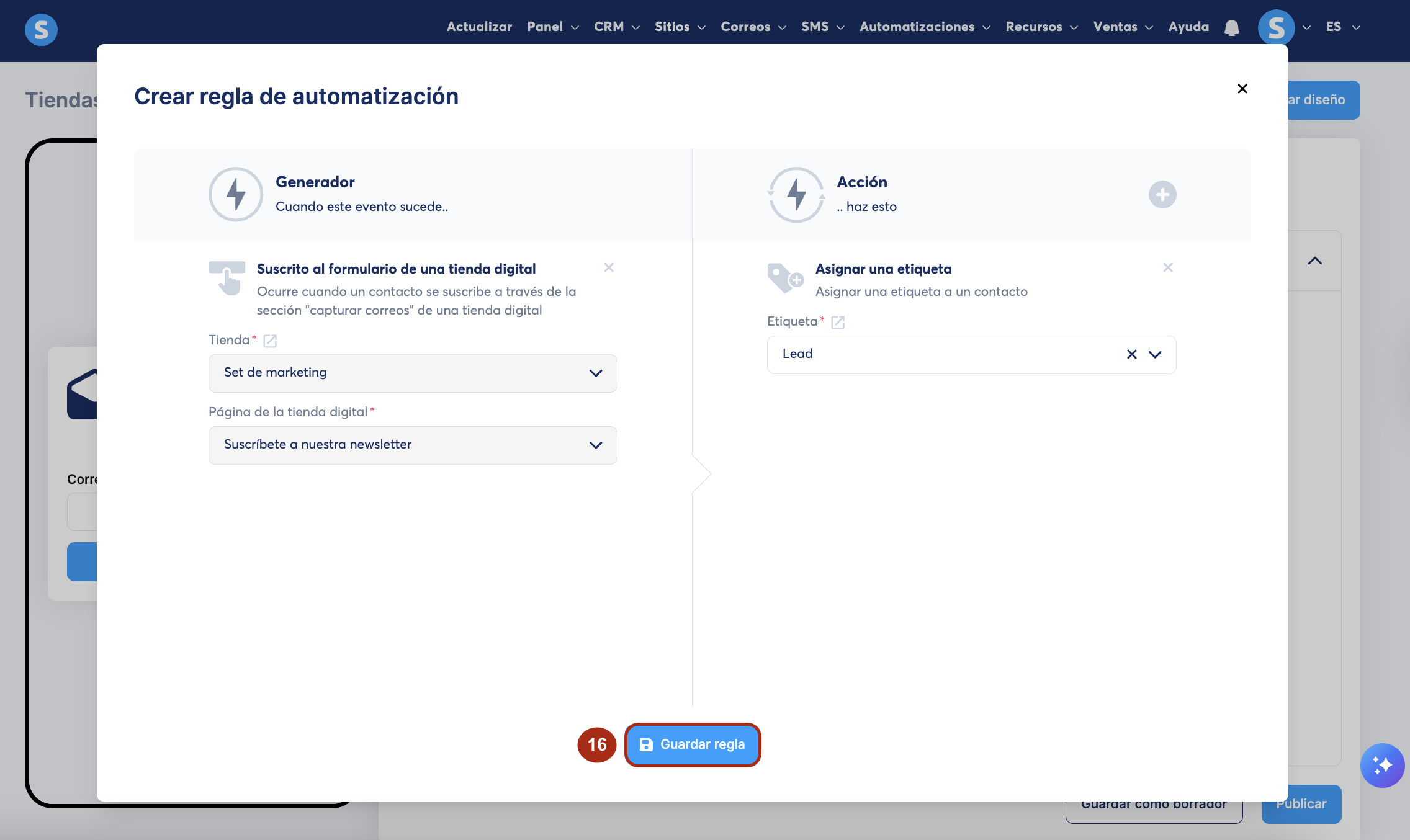This screenshot has height=840, width=1410.
Task: Open the Página de la tienda digital dropdown
Action: 413,445
